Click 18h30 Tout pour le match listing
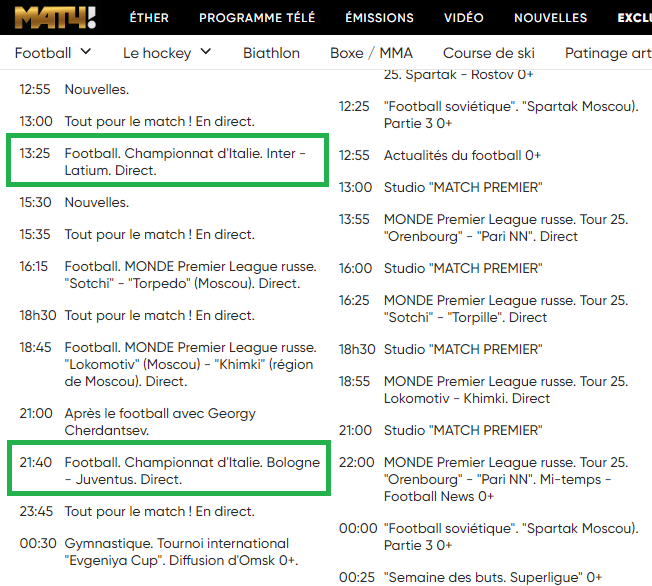The height and width of the screenshot is (586, 652). coord(137,316)
